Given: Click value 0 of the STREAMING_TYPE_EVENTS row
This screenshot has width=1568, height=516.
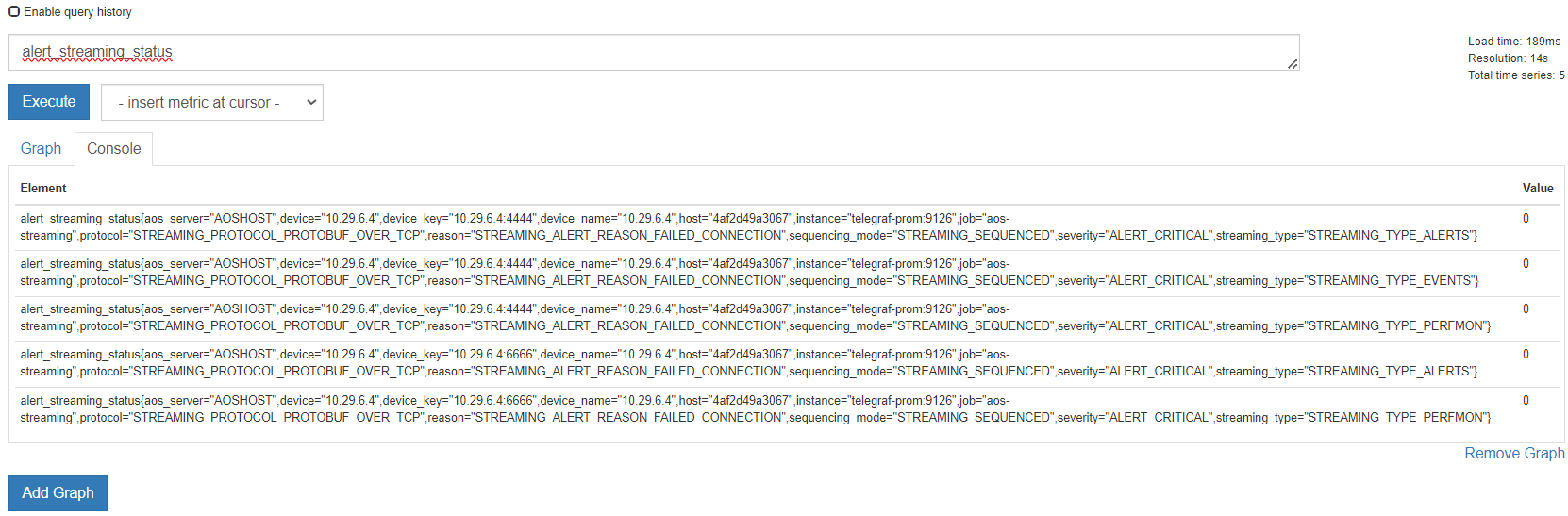Looking at the screenshot, I should pos(1526,264).
